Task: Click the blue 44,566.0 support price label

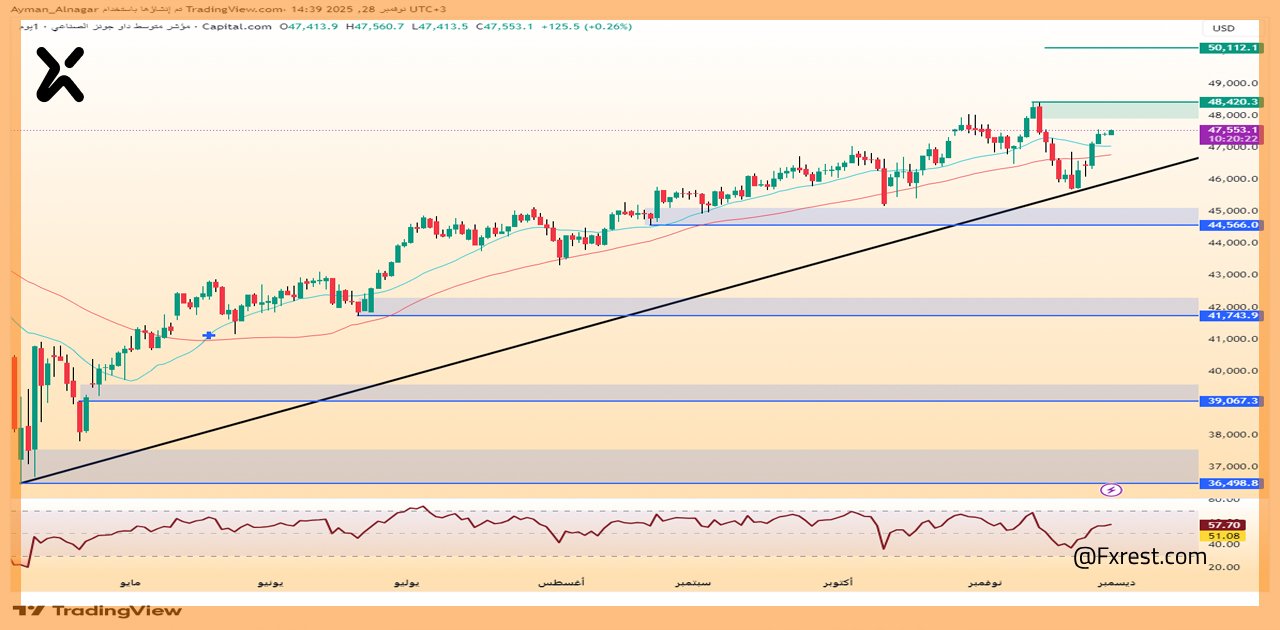Action: pyautogui.click(x=1232, y=225)
